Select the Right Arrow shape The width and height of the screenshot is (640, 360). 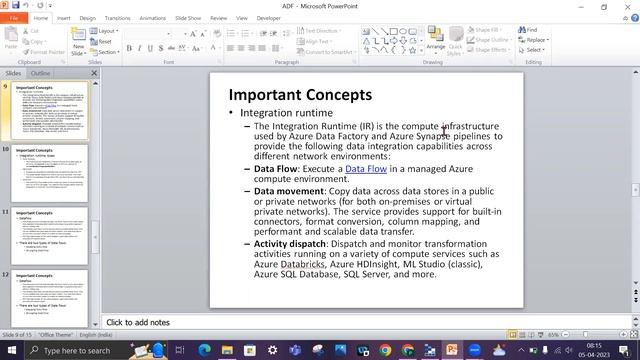click(393, 40)
